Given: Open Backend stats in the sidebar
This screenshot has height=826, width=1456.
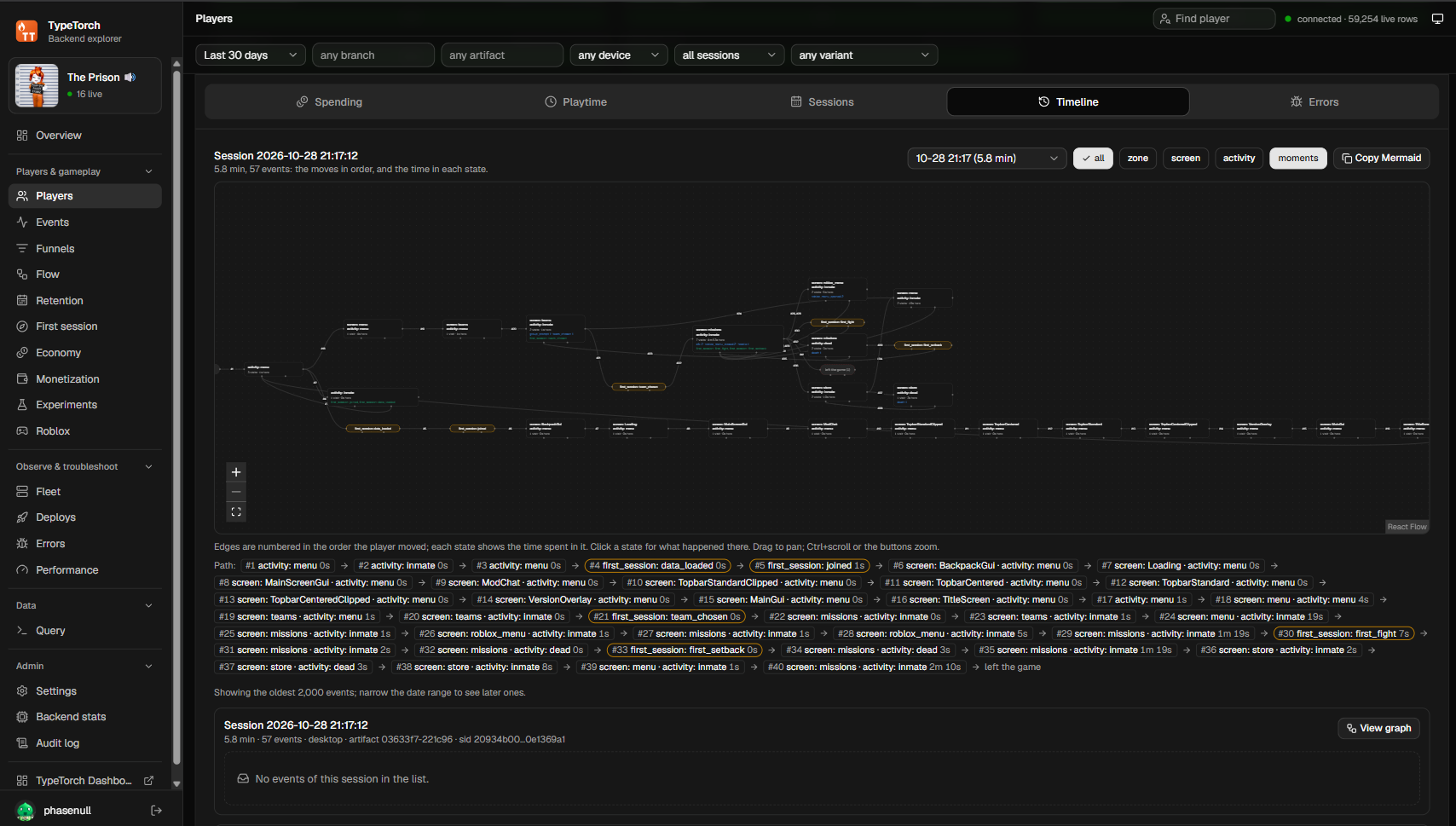Looking at the screenshot, I should pyautogui.click(x=85, y=717).
